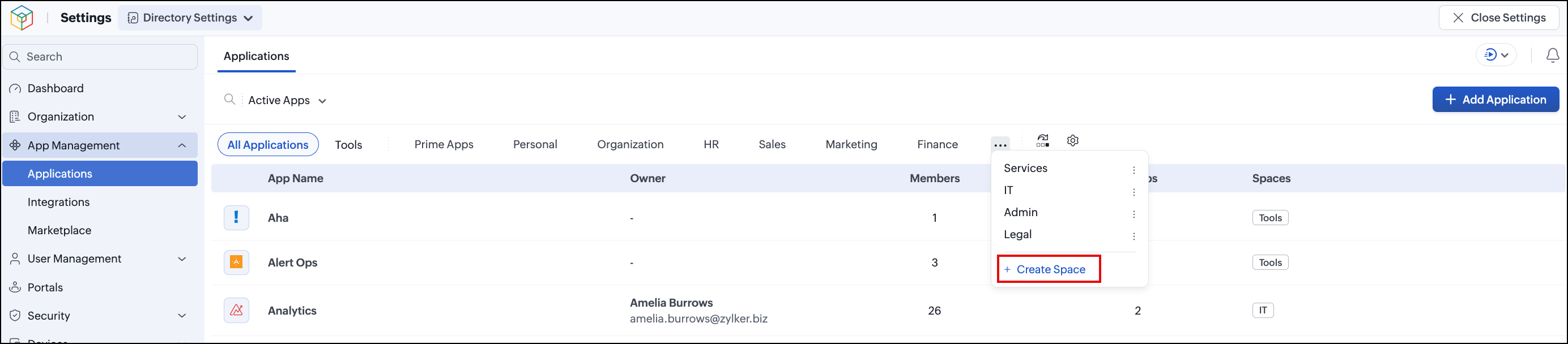The image size is (1568, 344).
Task: Open Integrations in the sidebar
Action: [x=58, y=203]
